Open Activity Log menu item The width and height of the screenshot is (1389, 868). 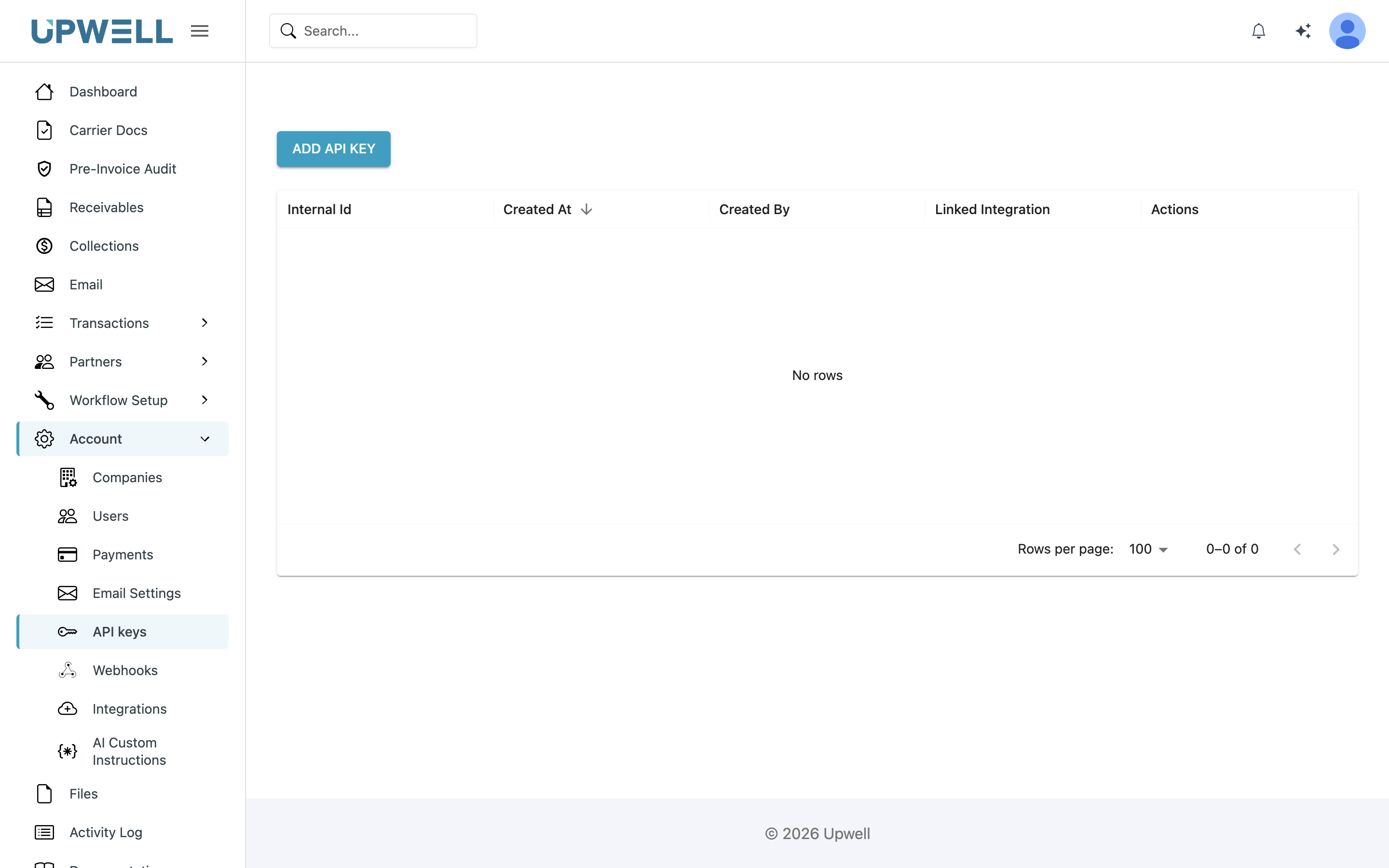point(123,832)
